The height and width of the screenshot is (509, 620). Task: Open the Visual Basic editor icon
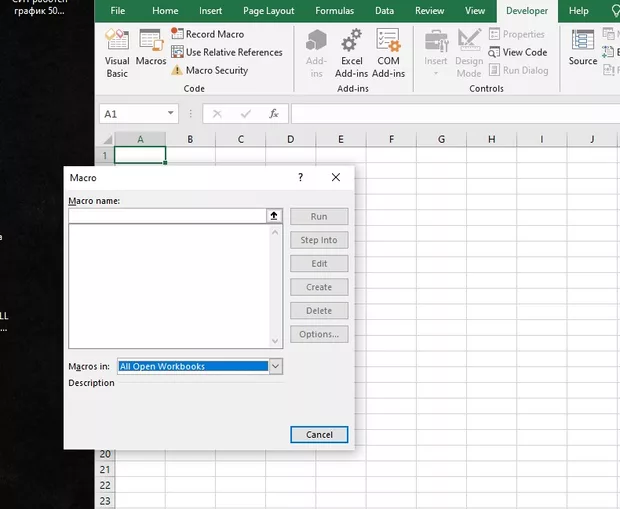click(117, 51)
